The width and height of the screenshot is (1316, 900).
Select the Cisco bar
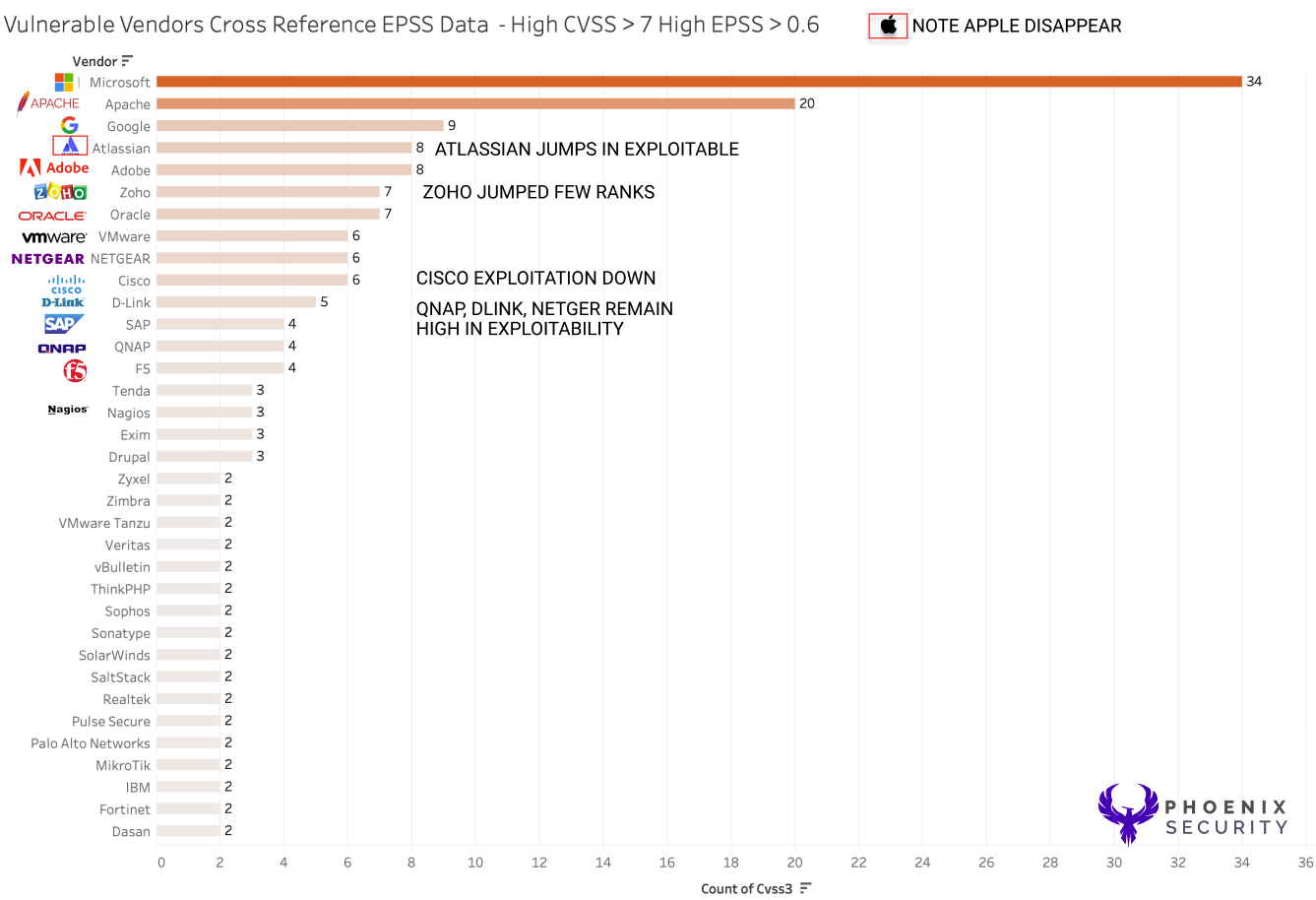(x=252, y=280)
